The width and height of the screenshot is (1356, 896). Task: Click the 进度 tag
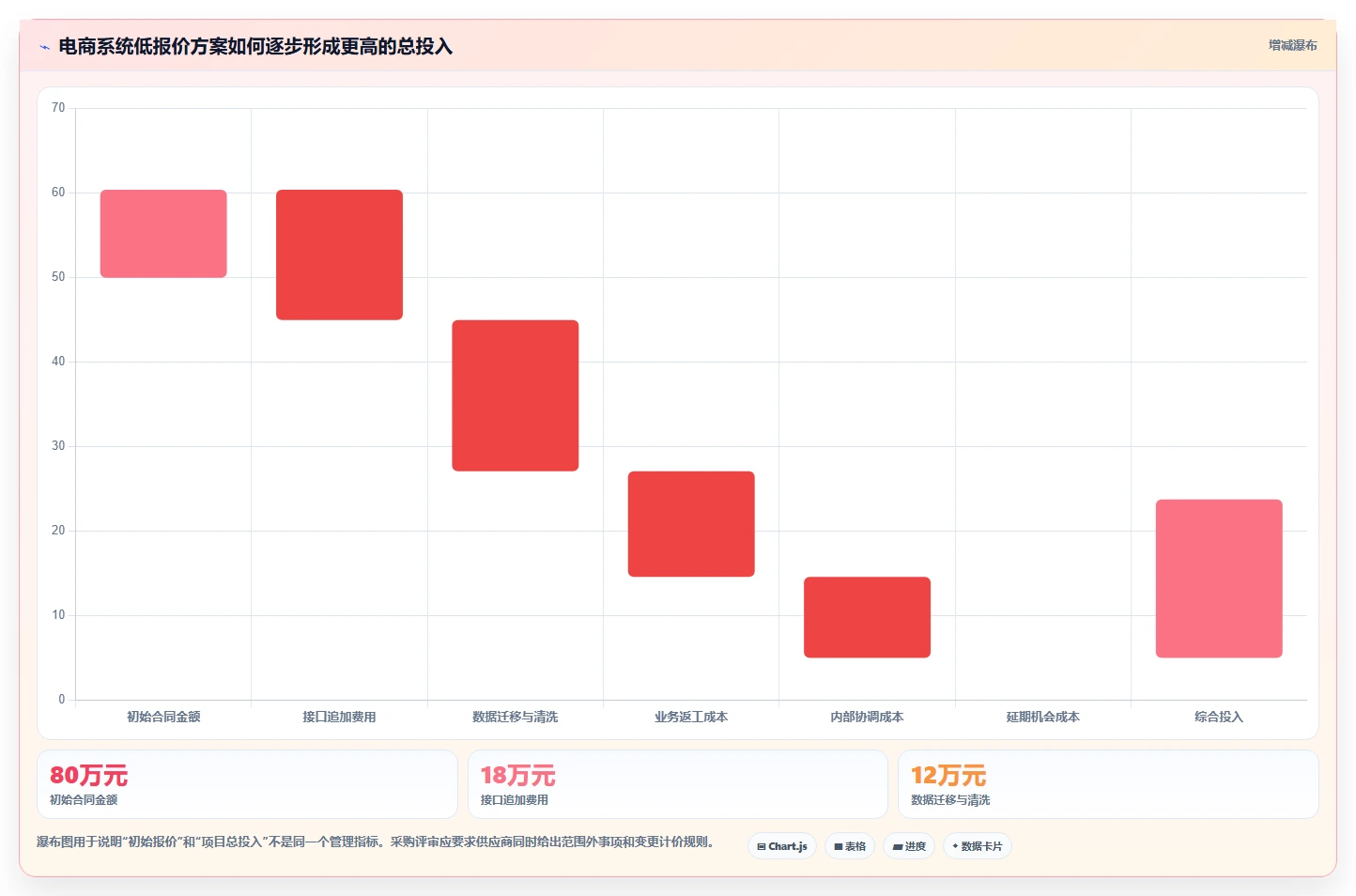coord(909,846)
